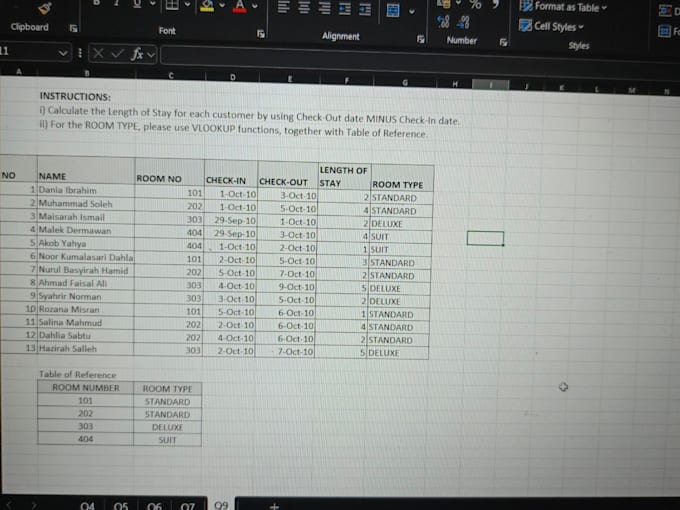
Task: Select the cell with Hazirah Salleh
Action: [x=85, y=348]
